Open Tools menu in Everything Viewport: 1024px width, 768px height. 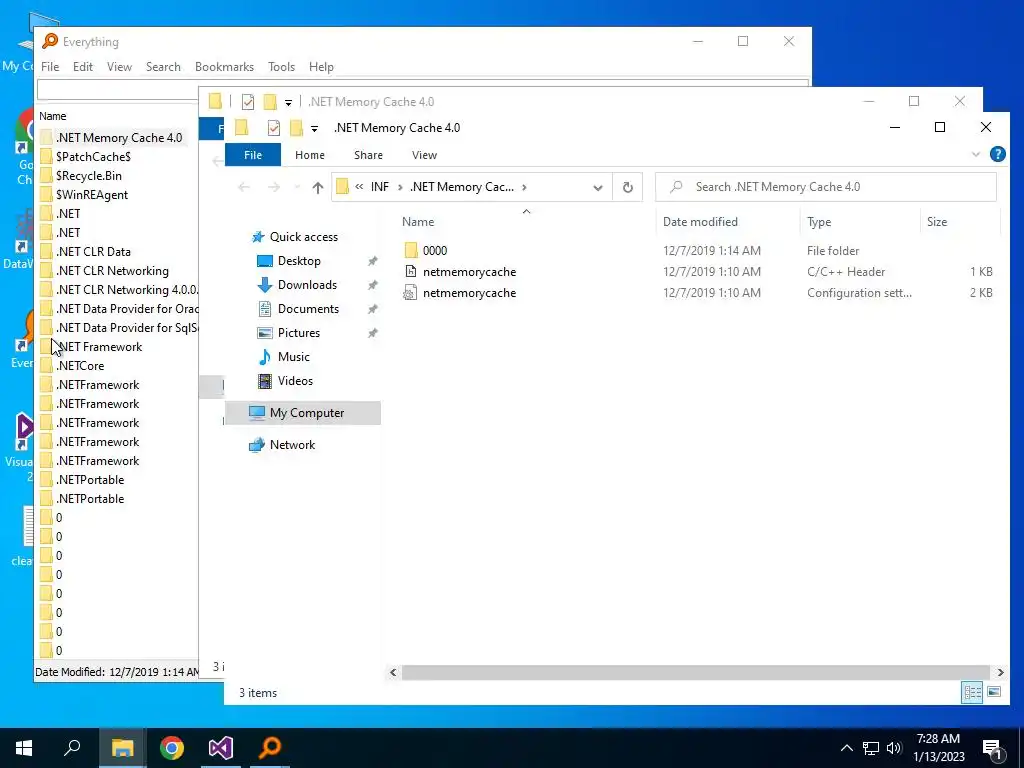281,67
